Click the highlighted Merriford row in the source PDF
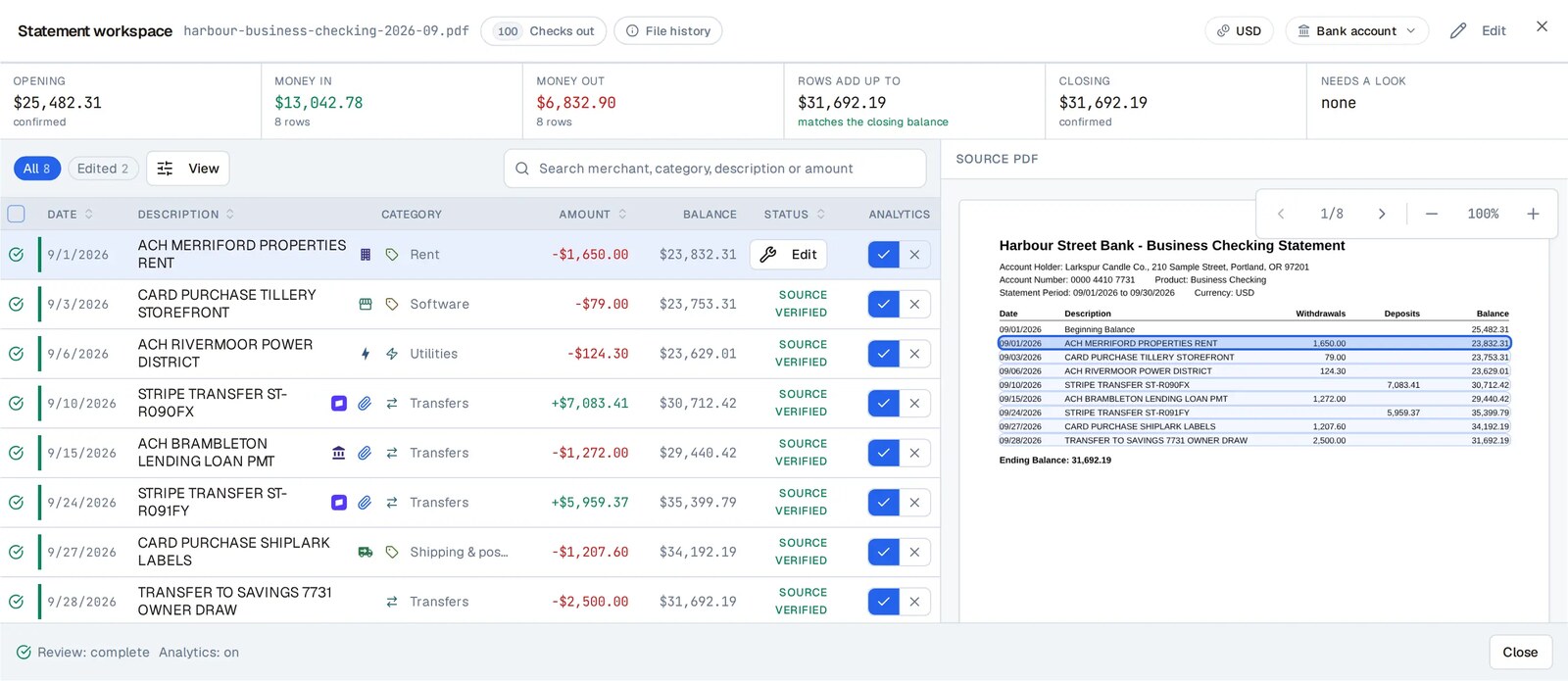 [x=1254, y=343]
